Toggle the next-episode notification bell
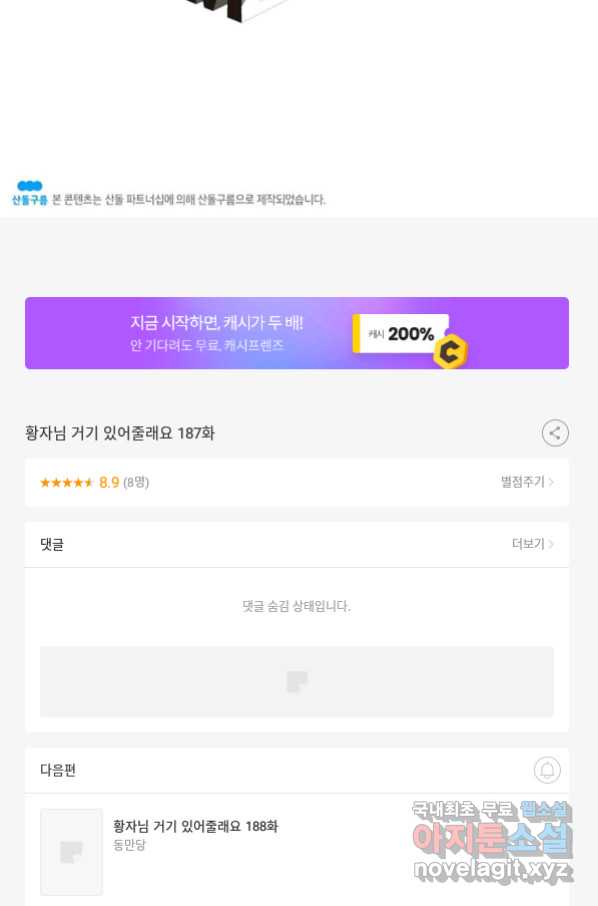 click(x=547, y=770)
